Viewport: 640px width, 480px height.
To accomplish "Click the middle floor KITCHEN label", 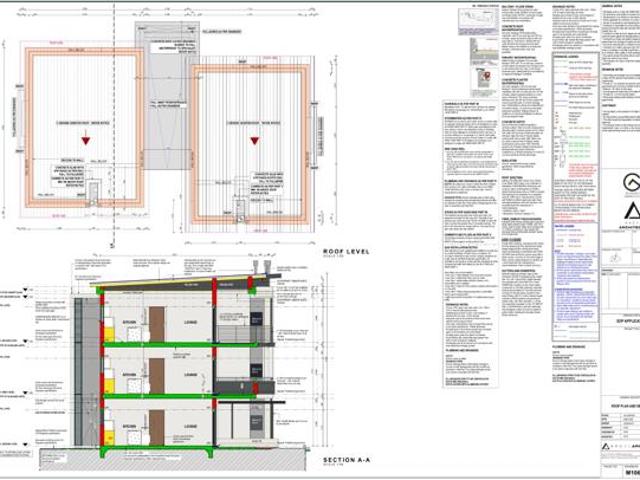I will (x=129, y=375).
